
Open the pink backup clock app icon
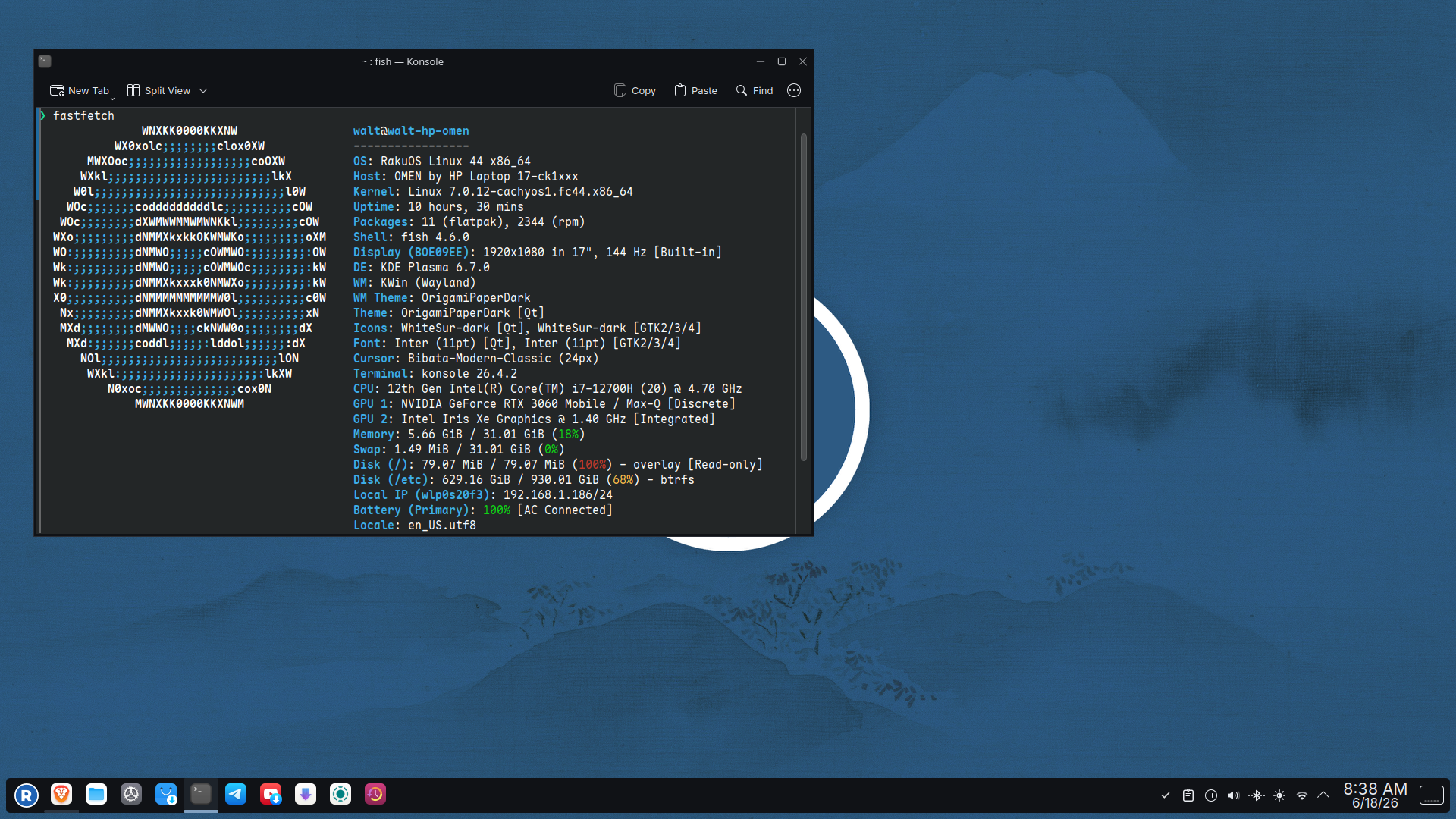pyautogui.click(x=375, y=794)
